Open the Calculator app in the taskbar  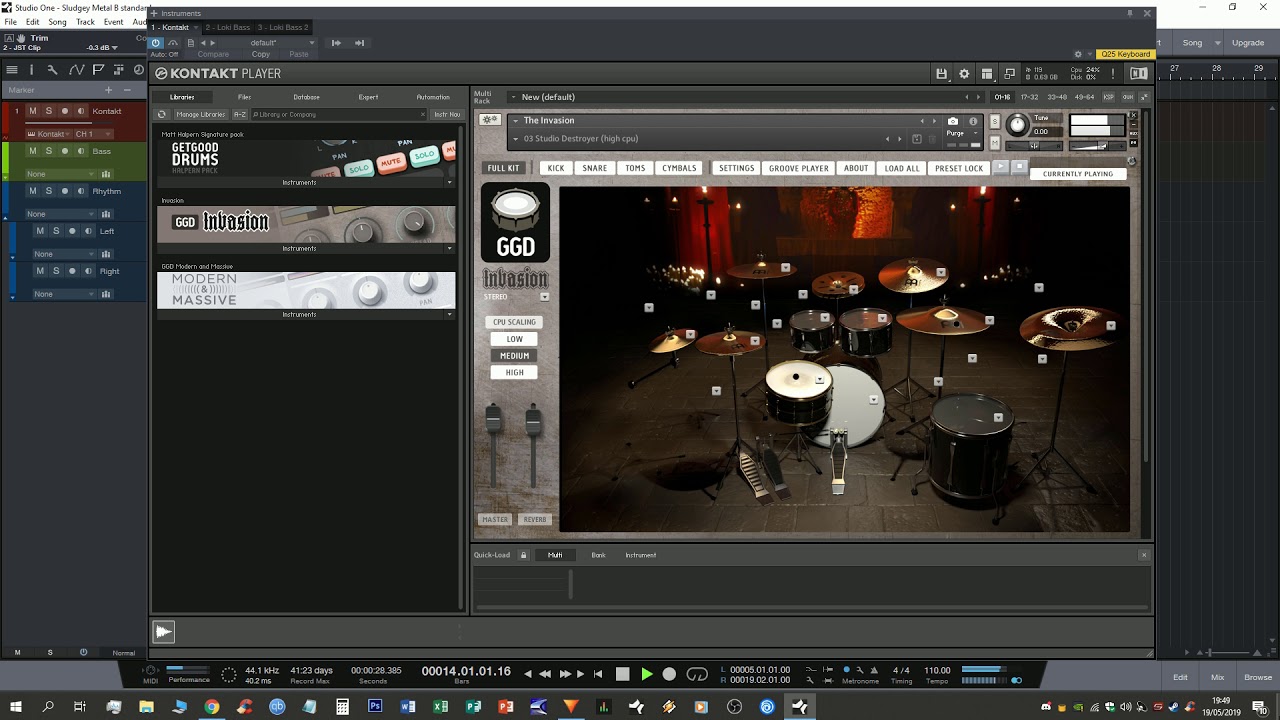point(342,707)
